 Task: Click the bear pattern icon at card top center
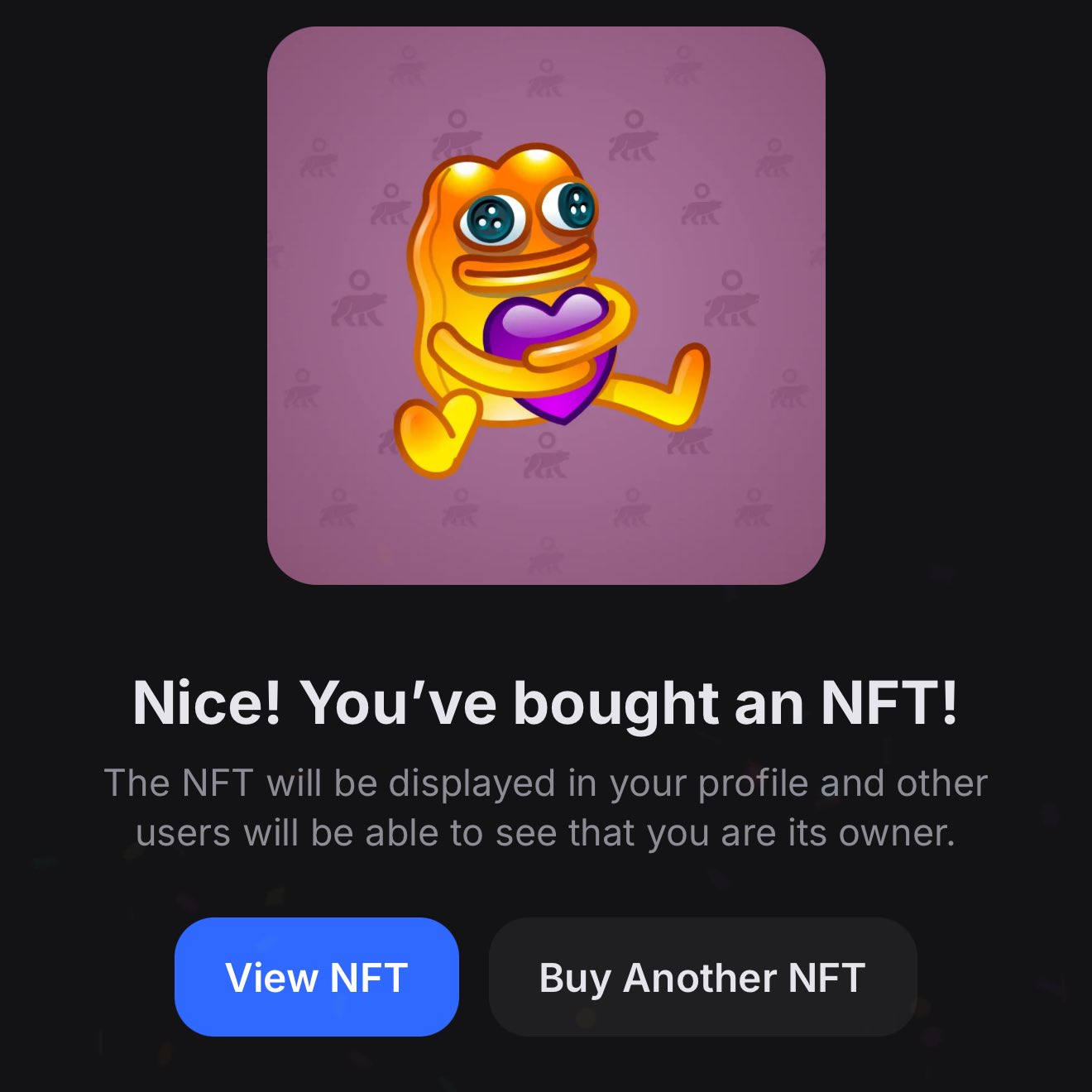(545, 79)
